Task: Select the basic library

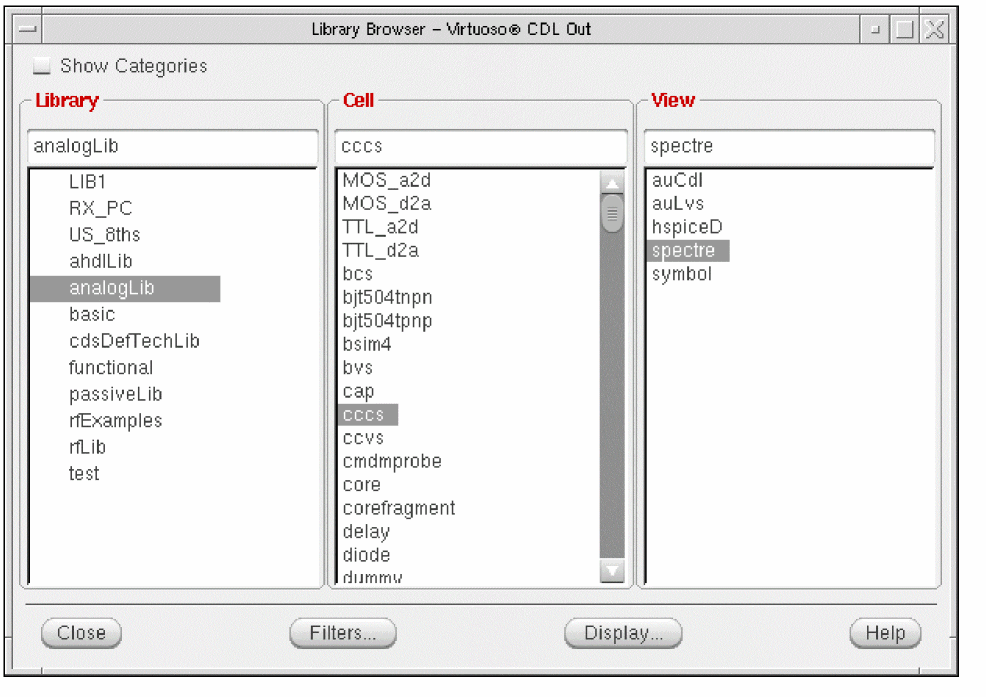Action: pyautogui.click(x=92, y=315)
